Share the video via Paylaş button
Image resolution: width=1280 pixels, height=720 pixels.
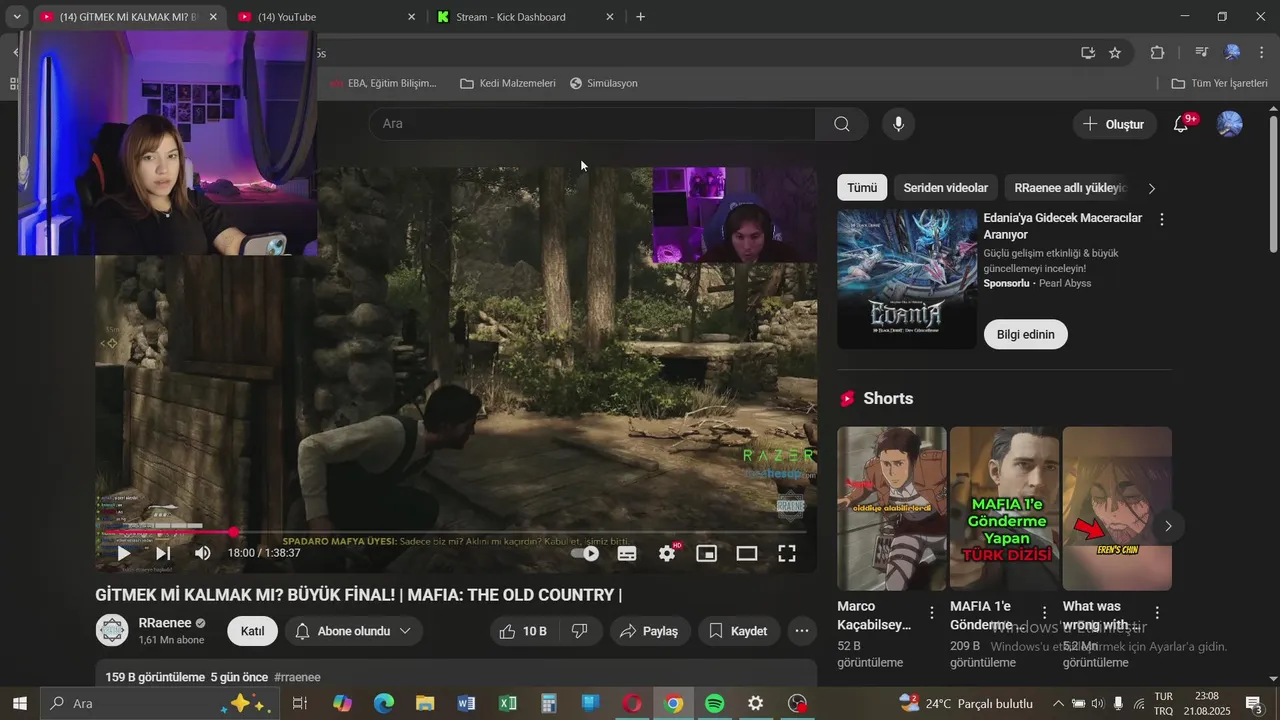tap(649, 631)
